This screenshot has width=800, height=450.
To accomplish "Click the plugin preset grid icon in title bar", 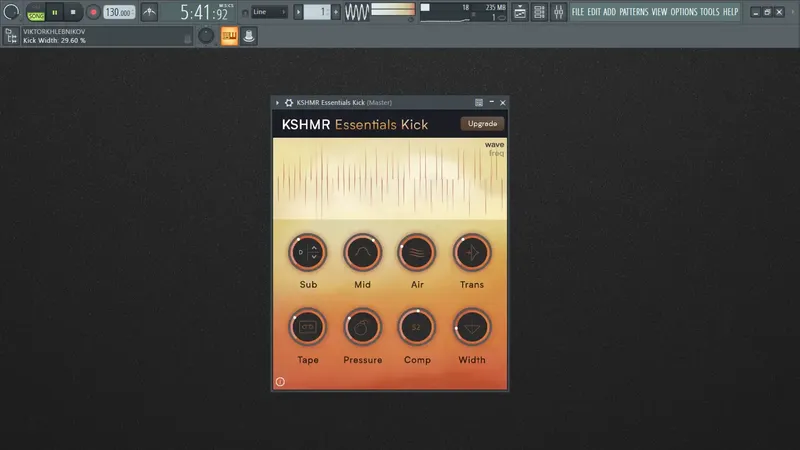I will (x=479, y=103).
